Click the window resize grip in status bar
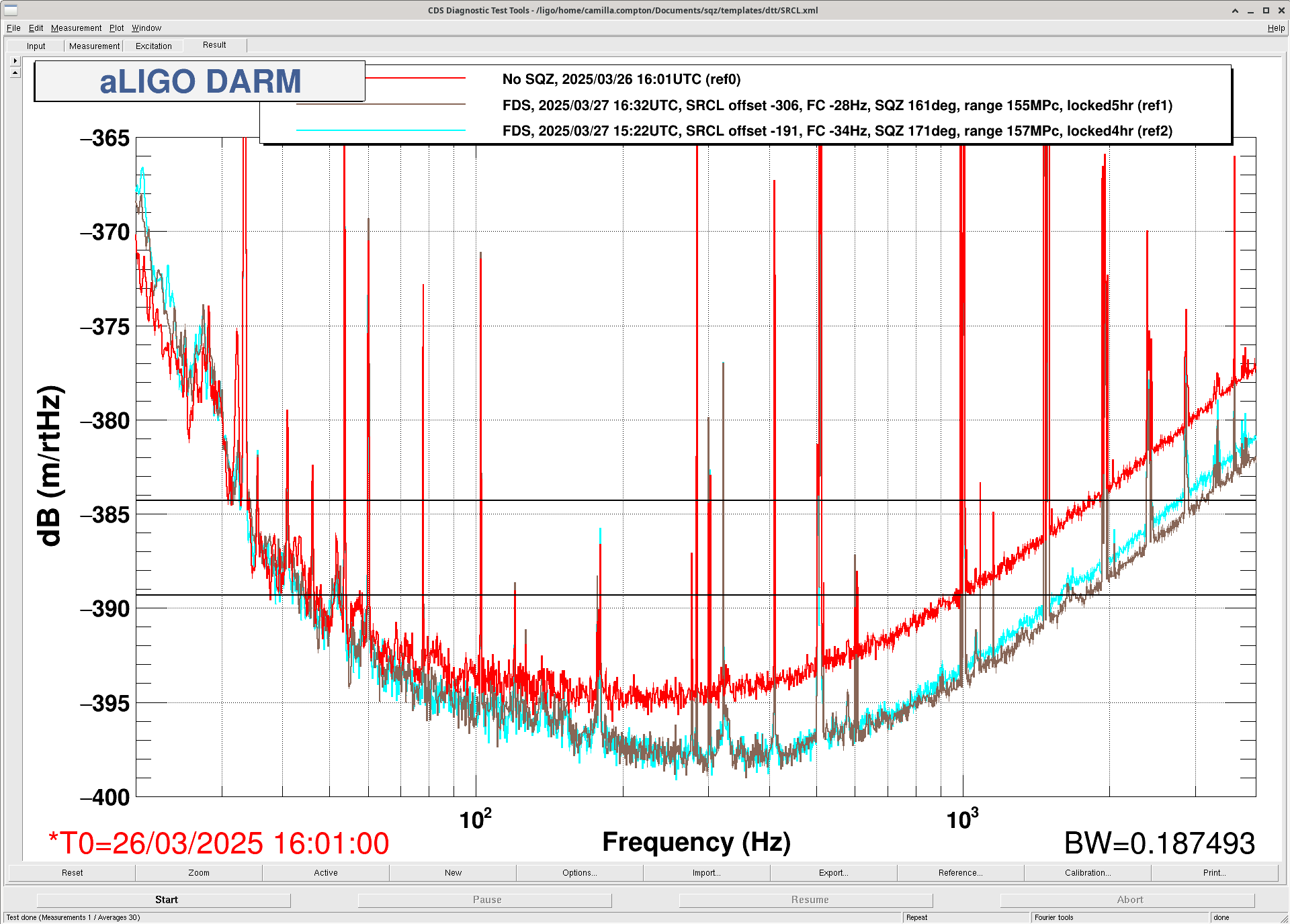 (1283, 918)
